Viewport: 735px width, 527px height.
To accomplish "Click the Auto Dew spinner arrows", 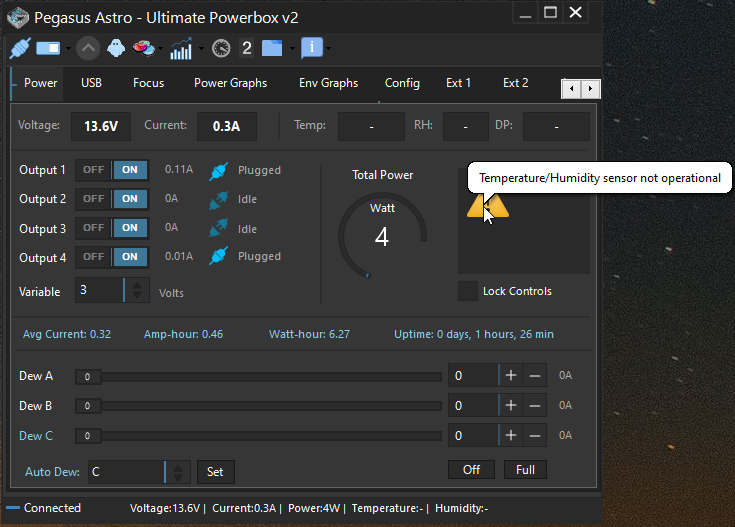I will (178, 472).
